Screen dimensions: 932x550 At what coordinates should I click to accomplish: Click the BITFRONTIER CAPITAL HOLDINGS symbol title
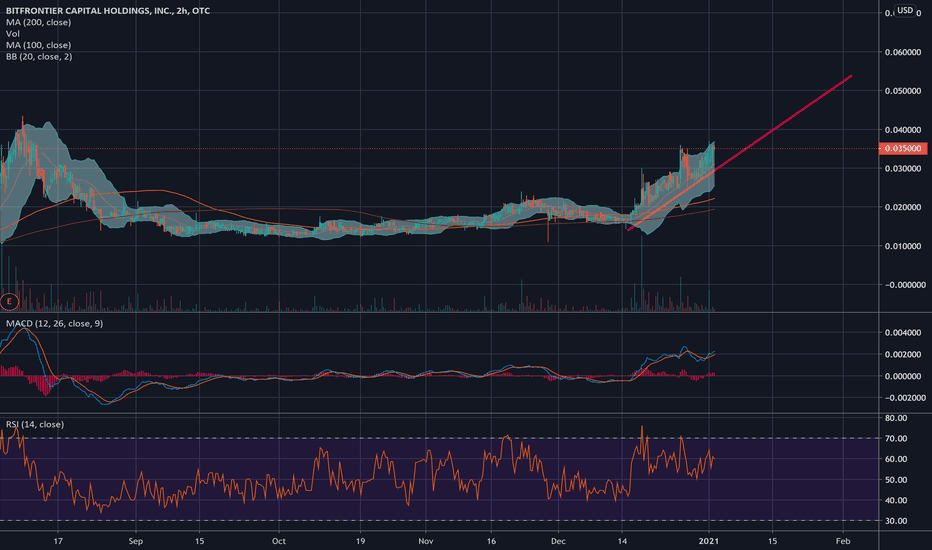click(108, 11)
